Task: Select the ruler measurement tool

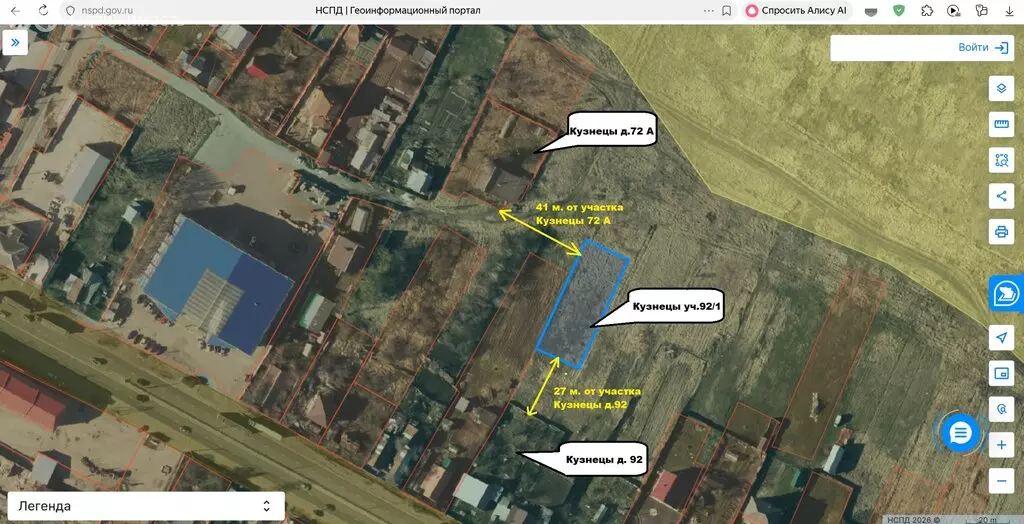Action: point(1000,124)
